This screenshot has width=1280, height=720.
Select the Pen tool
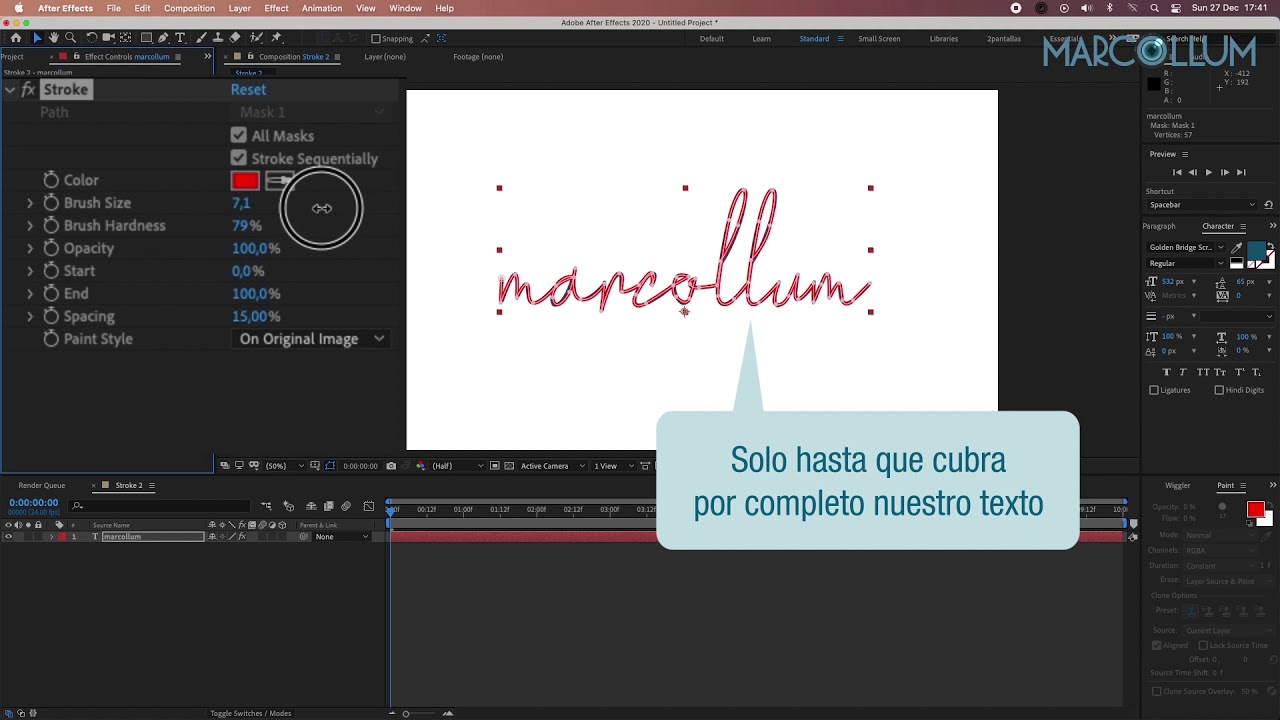tap(163, 38)
